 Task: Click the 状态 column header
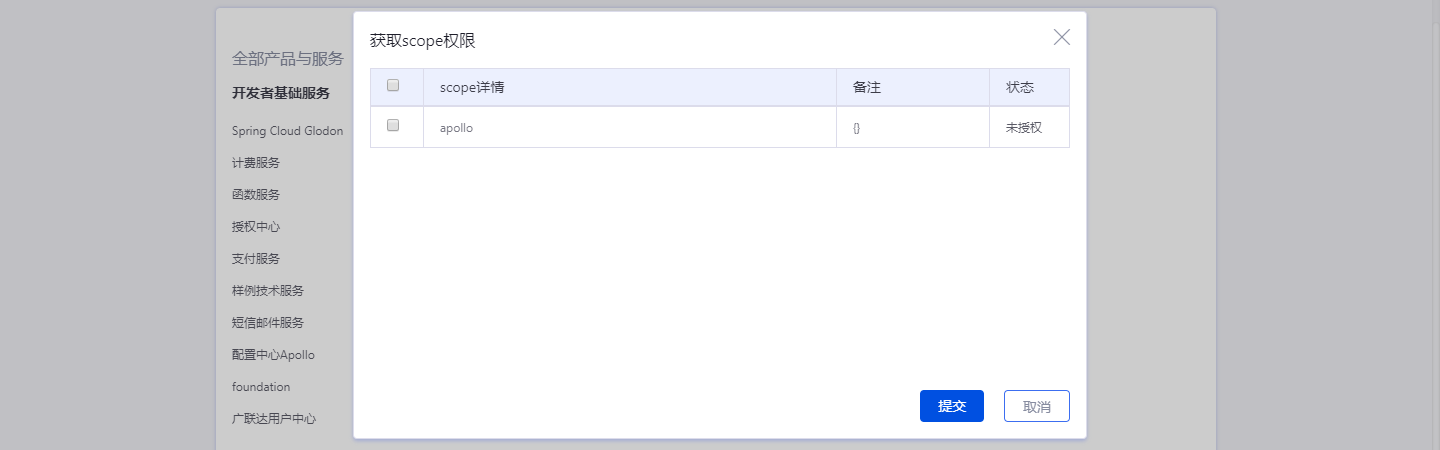point(1020,88)
